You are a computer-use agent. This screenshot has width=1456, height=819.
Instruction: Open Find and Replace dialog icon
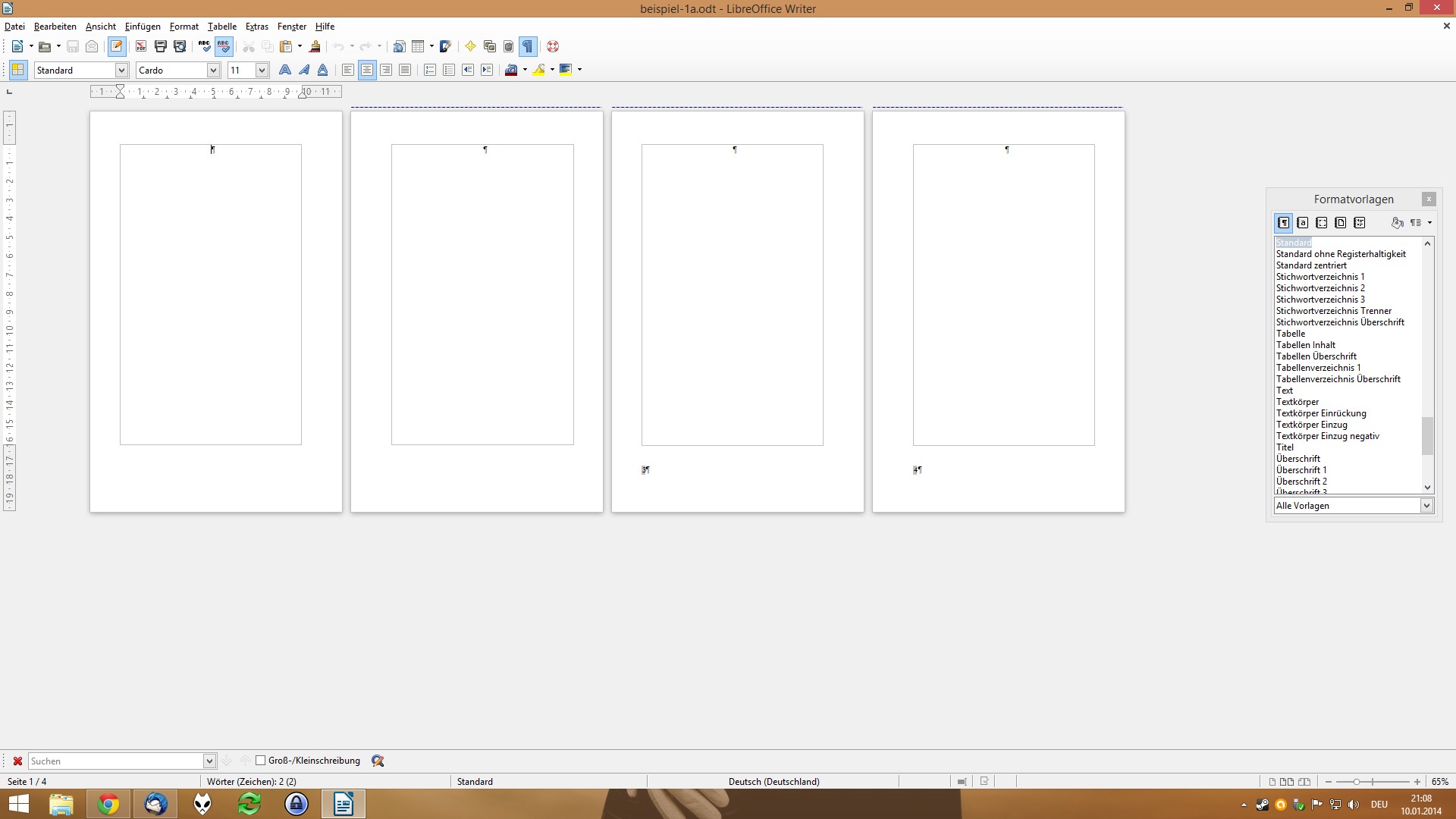pyautogui.click(x=378, y=761)
